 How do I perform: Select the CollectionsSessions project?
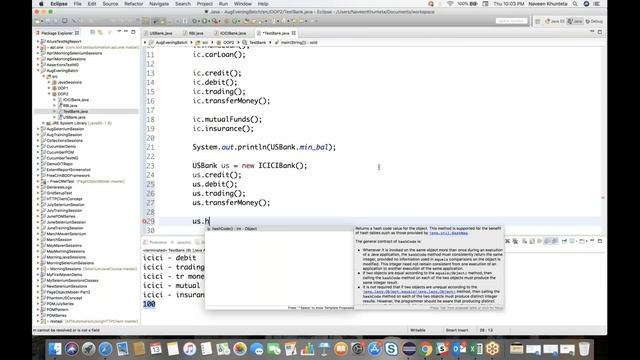[x=64, y=140]
